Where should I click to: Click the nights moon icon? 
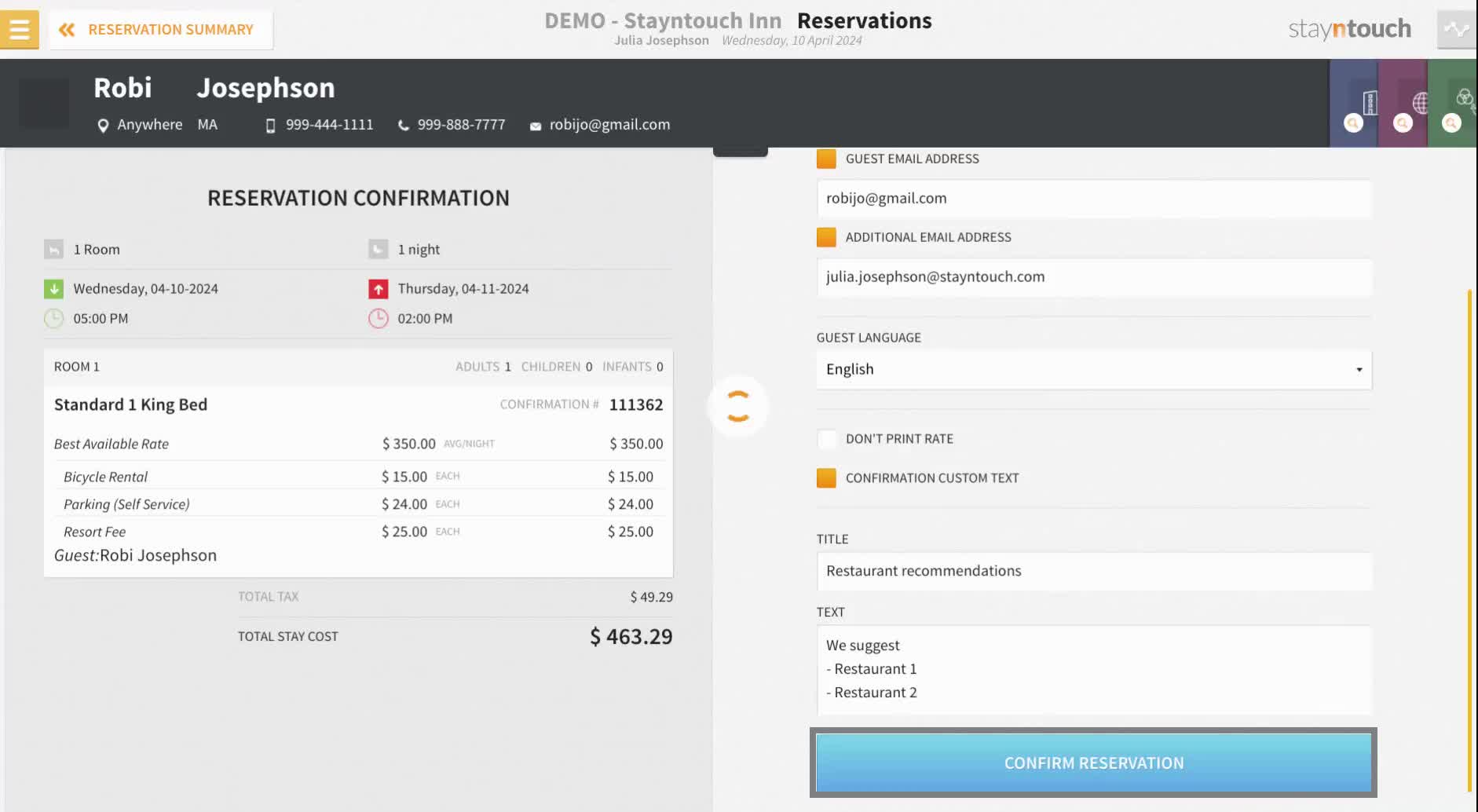[379, 250]
